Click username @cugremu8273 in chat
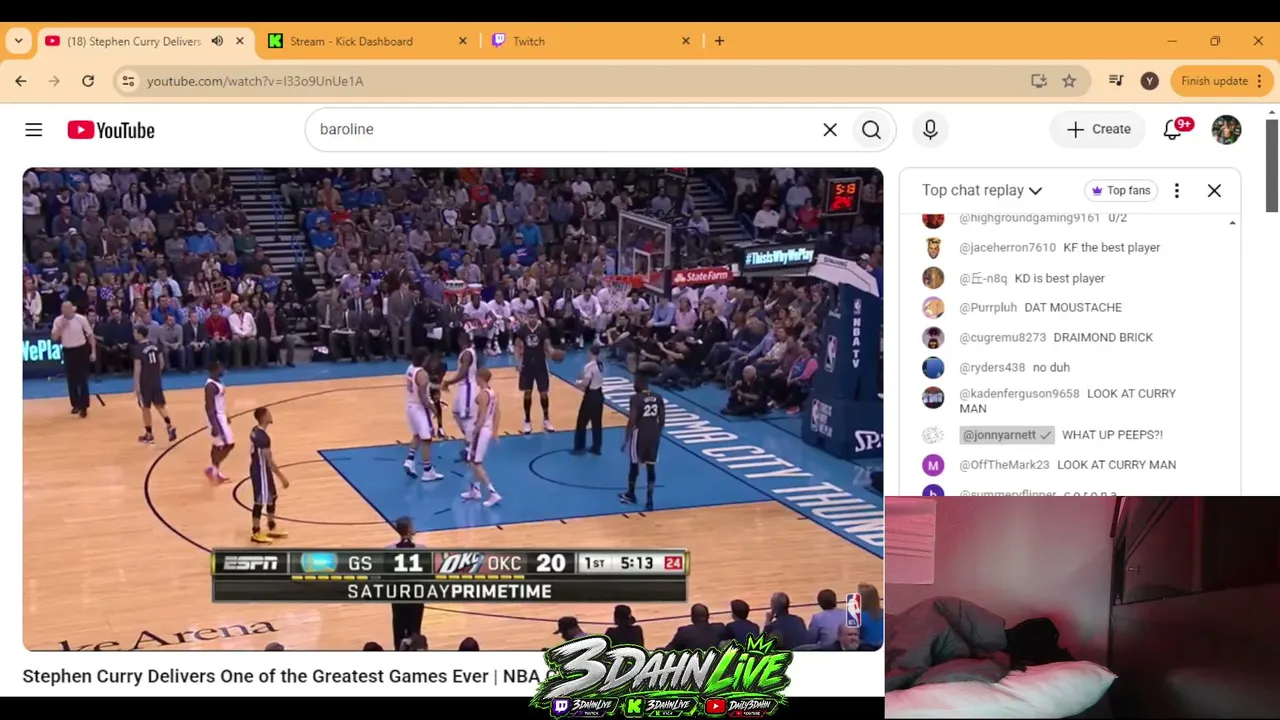Screen dimensions: 1280x720 pos(1002,337)
